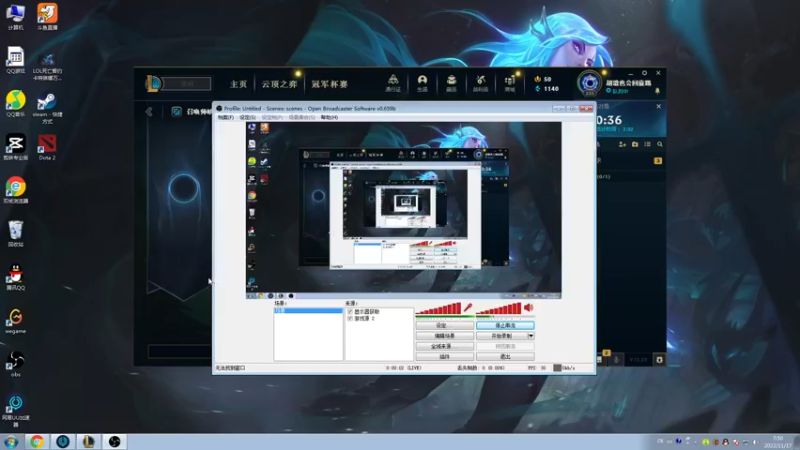Open the Recycle Bin (回收站) icon
The image size is (800, 450).
(x=15, y=233)
